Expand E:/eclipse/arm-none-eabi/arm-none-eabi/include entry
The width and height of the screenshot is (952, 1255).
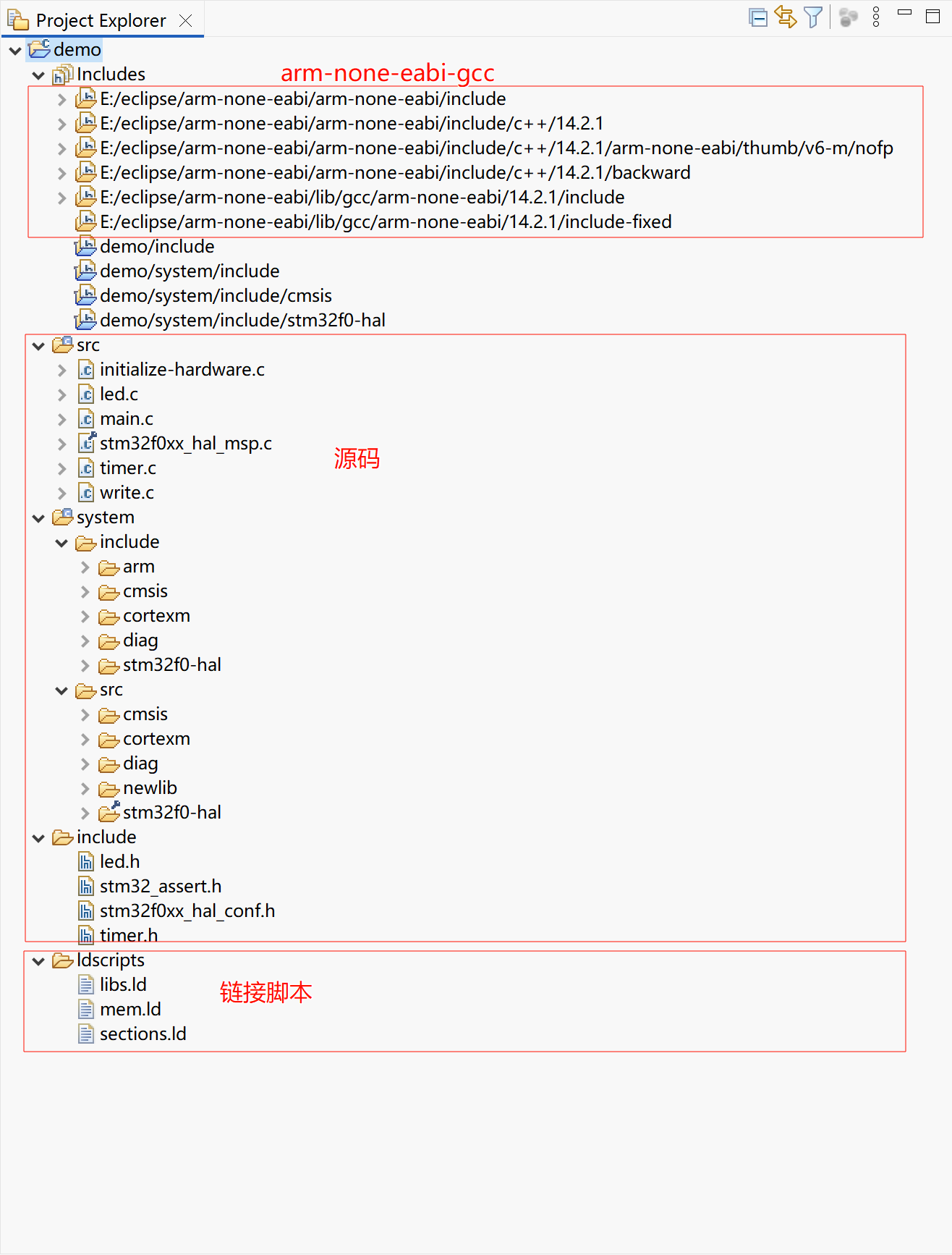tap(61, 99)
